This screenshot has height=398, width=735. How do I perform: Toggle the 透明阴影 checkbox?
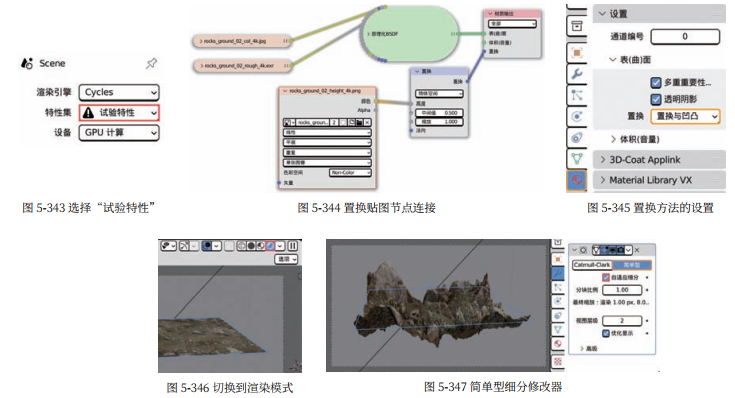click(x=656, y=99)
